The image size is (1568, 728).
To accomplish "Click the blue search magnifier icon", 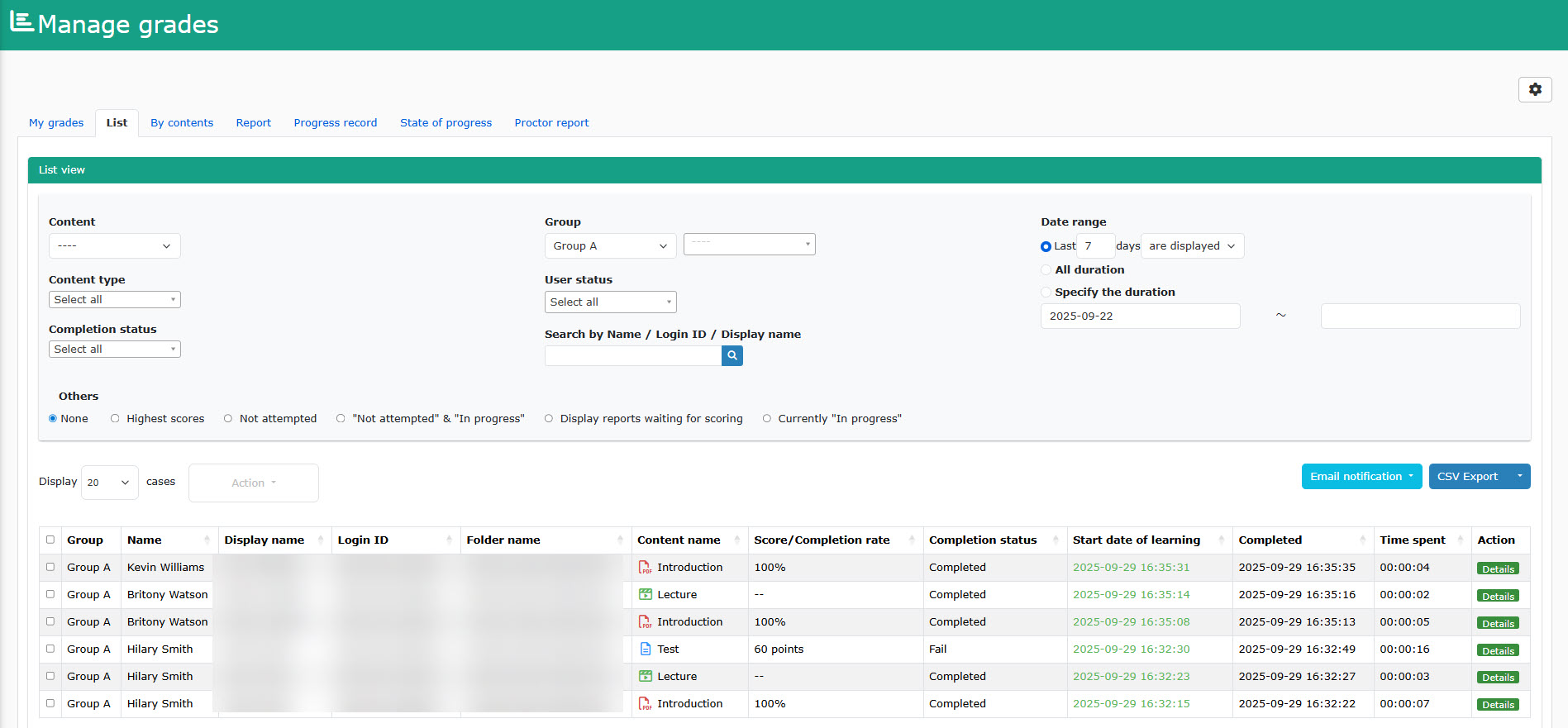I will click(x=732, y=355).
